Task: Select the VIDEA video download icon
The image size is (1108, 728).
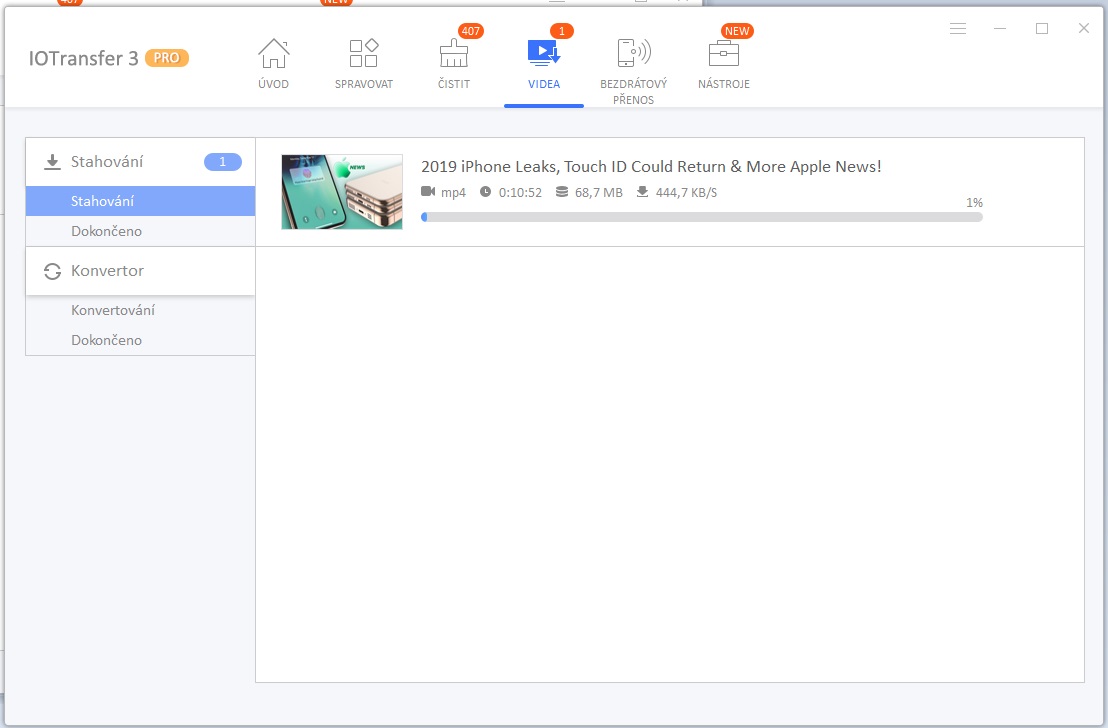Action: [x=543, y=54]
